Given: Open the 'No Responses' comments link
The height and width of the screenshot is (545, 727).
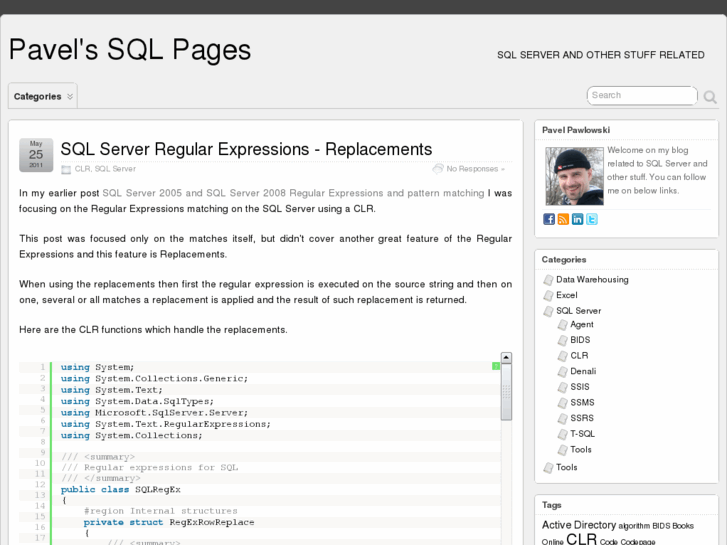Looking at the screenshot, I should pyautogui.click(x=472, y=169).
